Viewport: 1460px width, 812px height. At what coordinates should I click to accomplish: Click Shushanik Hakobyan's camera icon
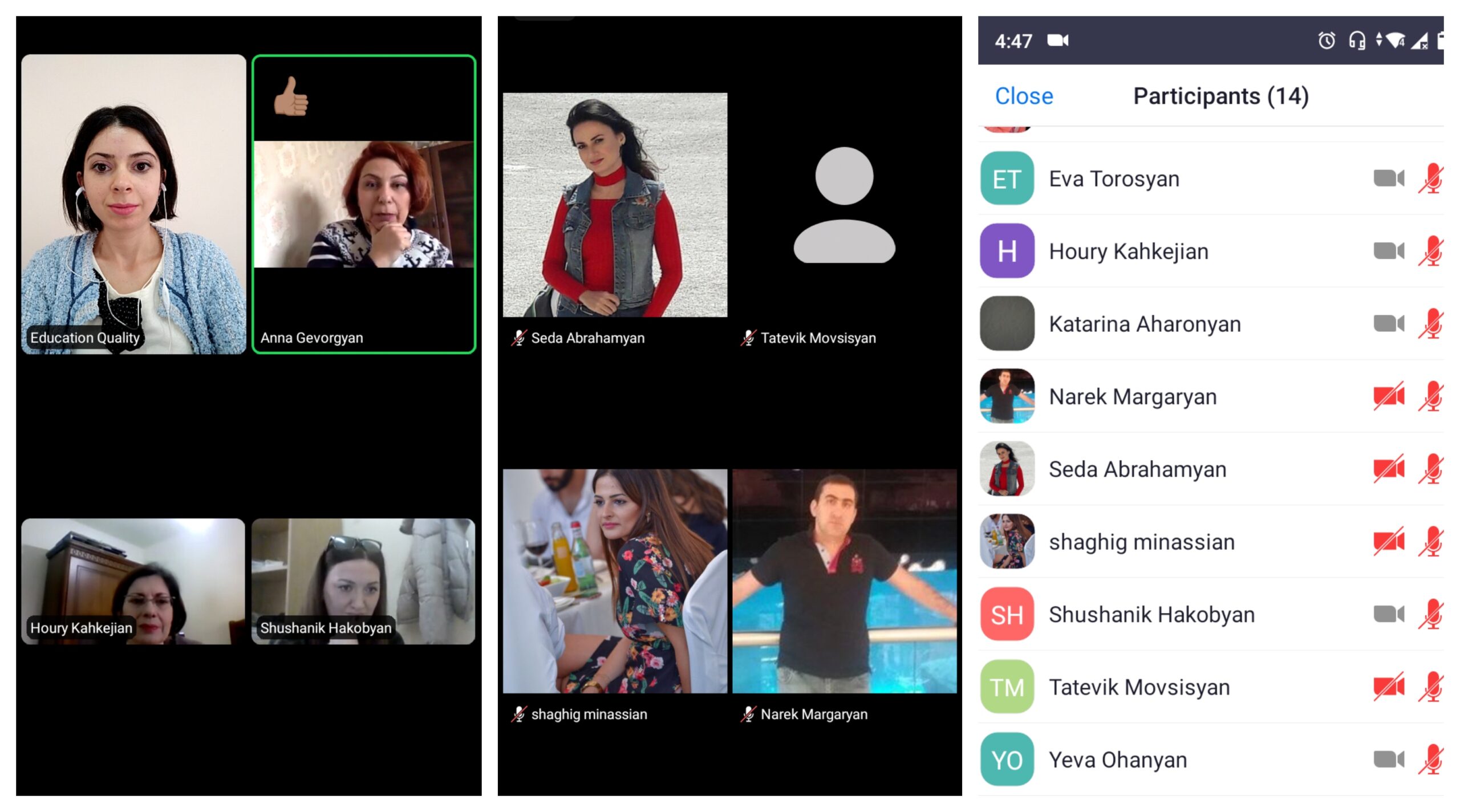(x=1388, y=615)
